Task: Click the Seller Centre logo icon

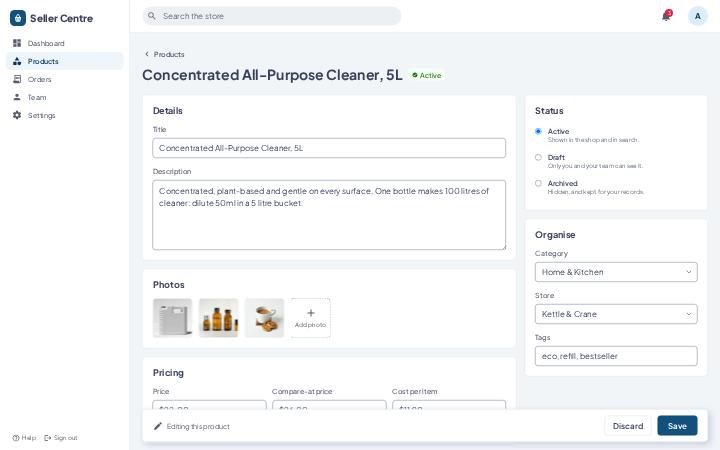Action: coord(17,18)
